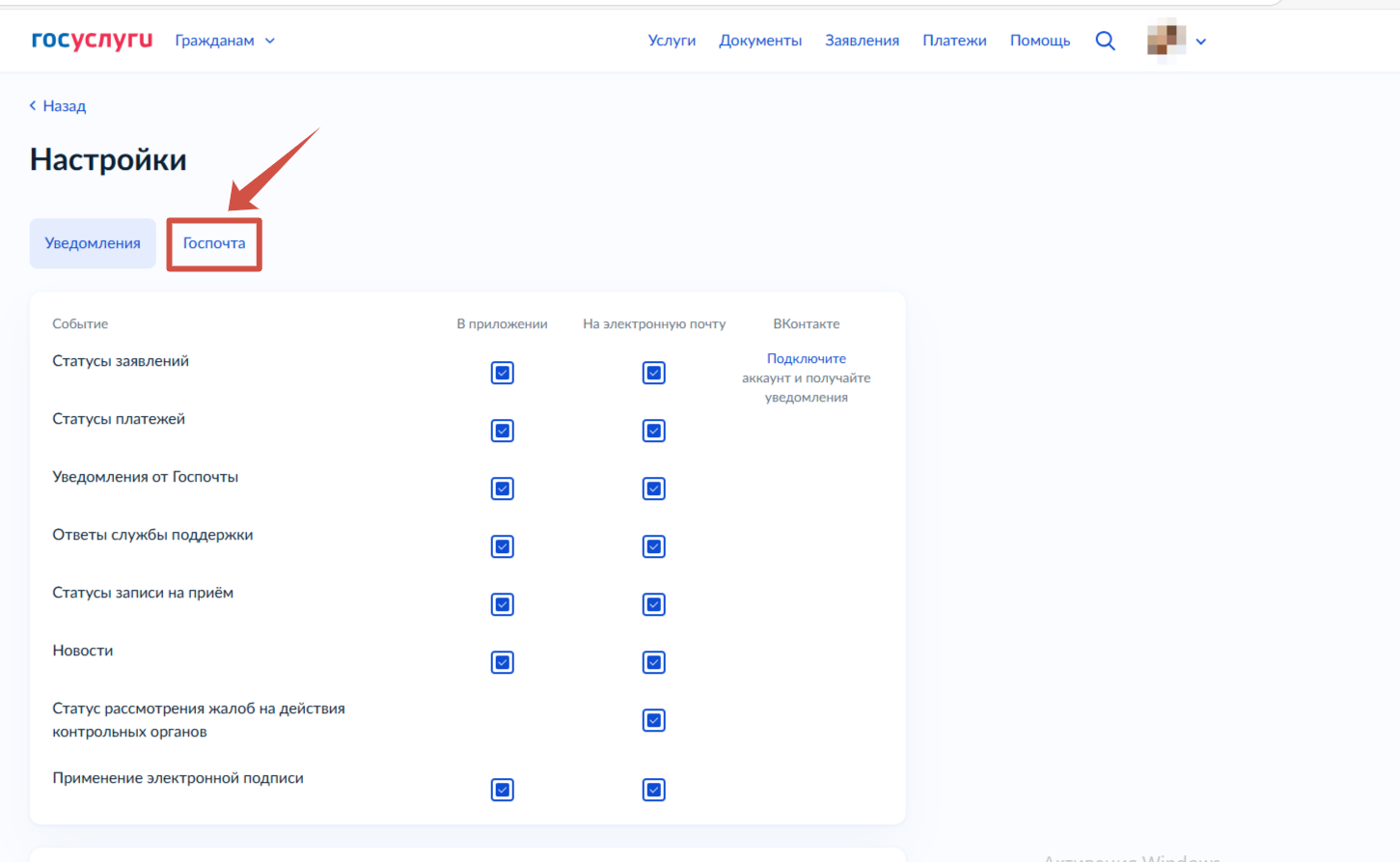The height and width of the screenshot is (862, 1400).
Task: Click the user profile avatar
Action: coord(1166,41)
